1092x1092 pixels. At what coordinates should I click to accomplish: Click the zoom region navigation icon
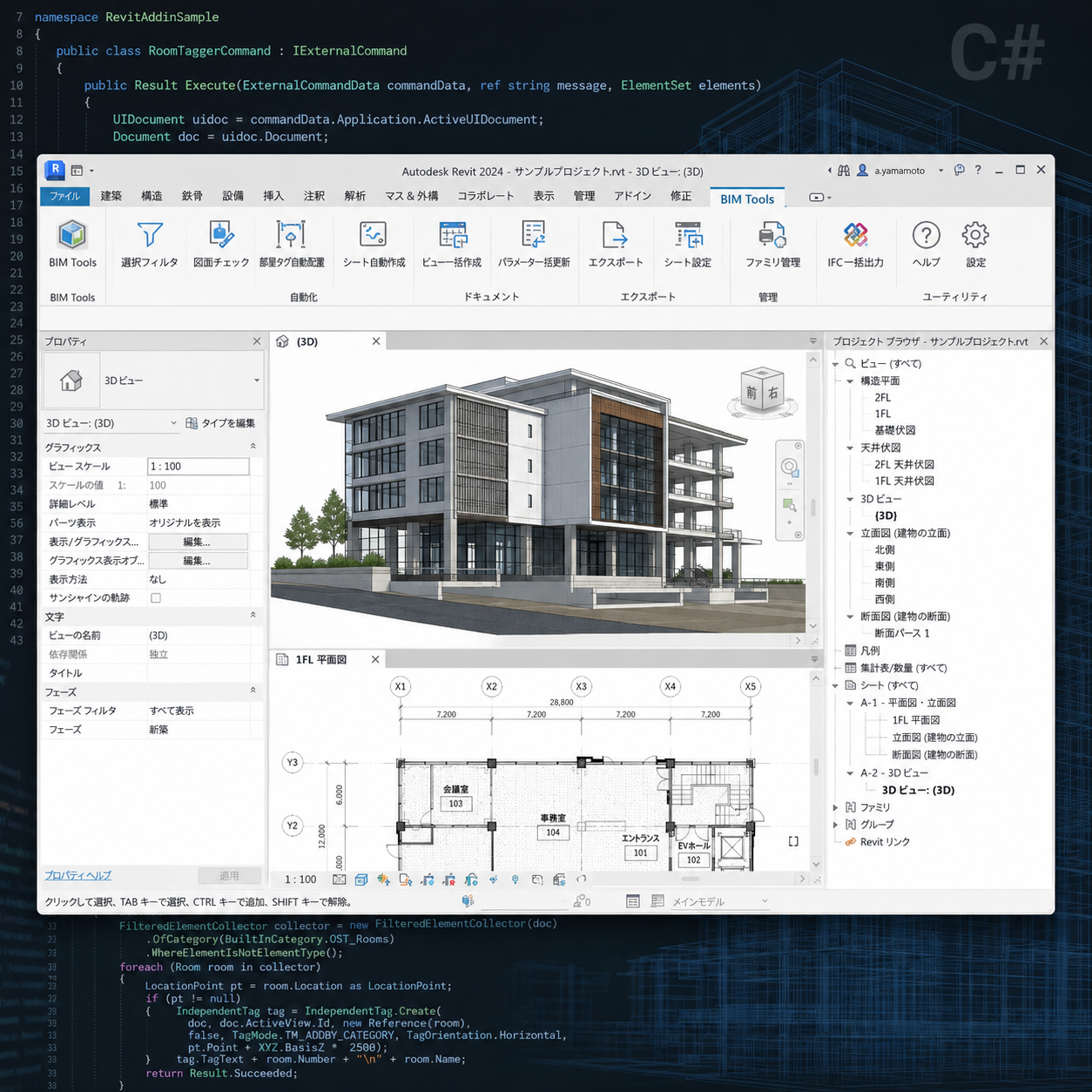[x=789, y=505]
